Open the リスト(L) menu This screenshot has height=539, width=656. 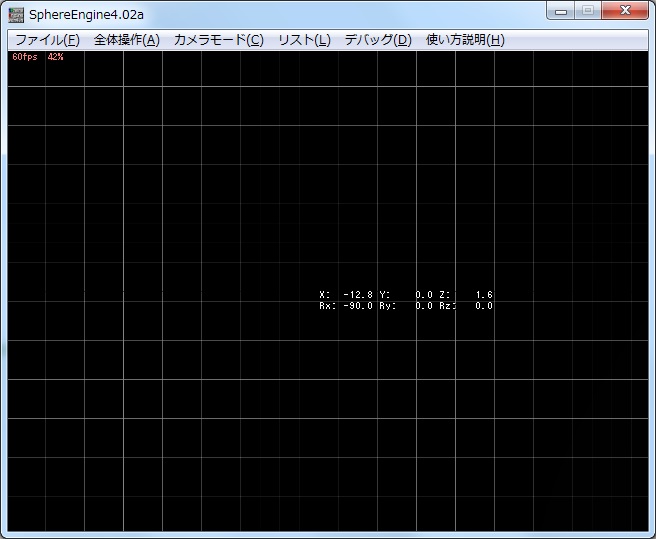click(304, 40)
